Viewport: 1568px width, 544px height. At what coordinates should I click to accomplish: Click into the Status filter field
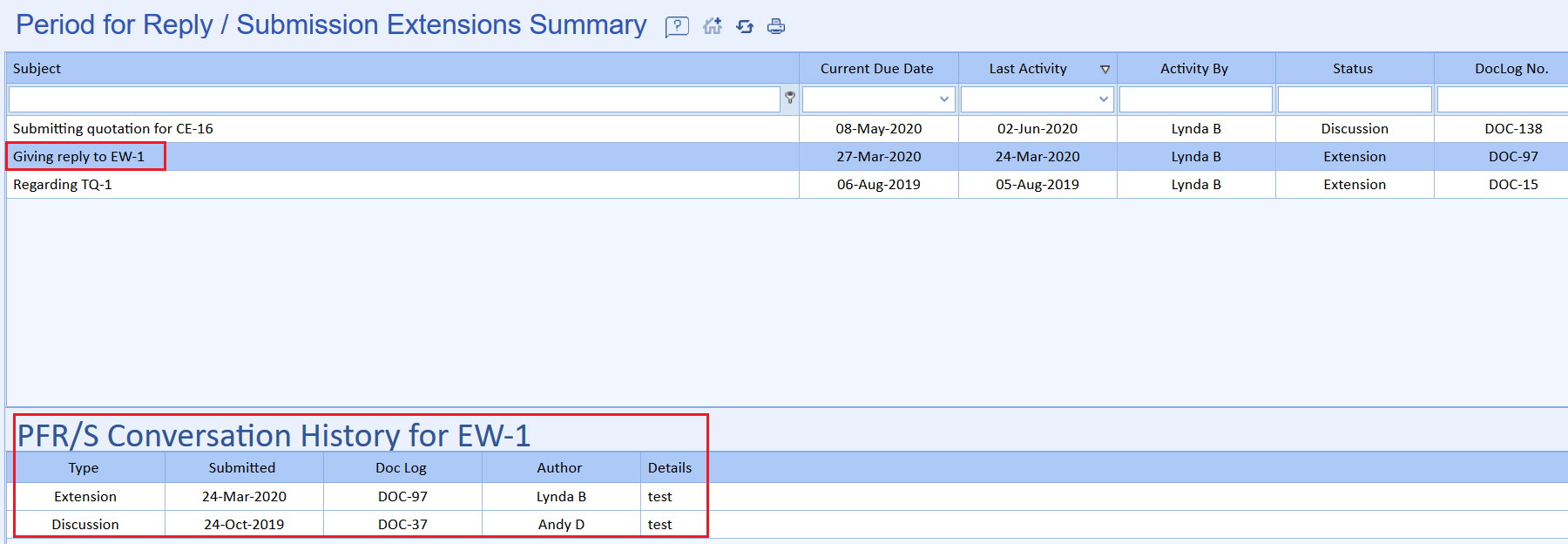(x=1354, y=99)
